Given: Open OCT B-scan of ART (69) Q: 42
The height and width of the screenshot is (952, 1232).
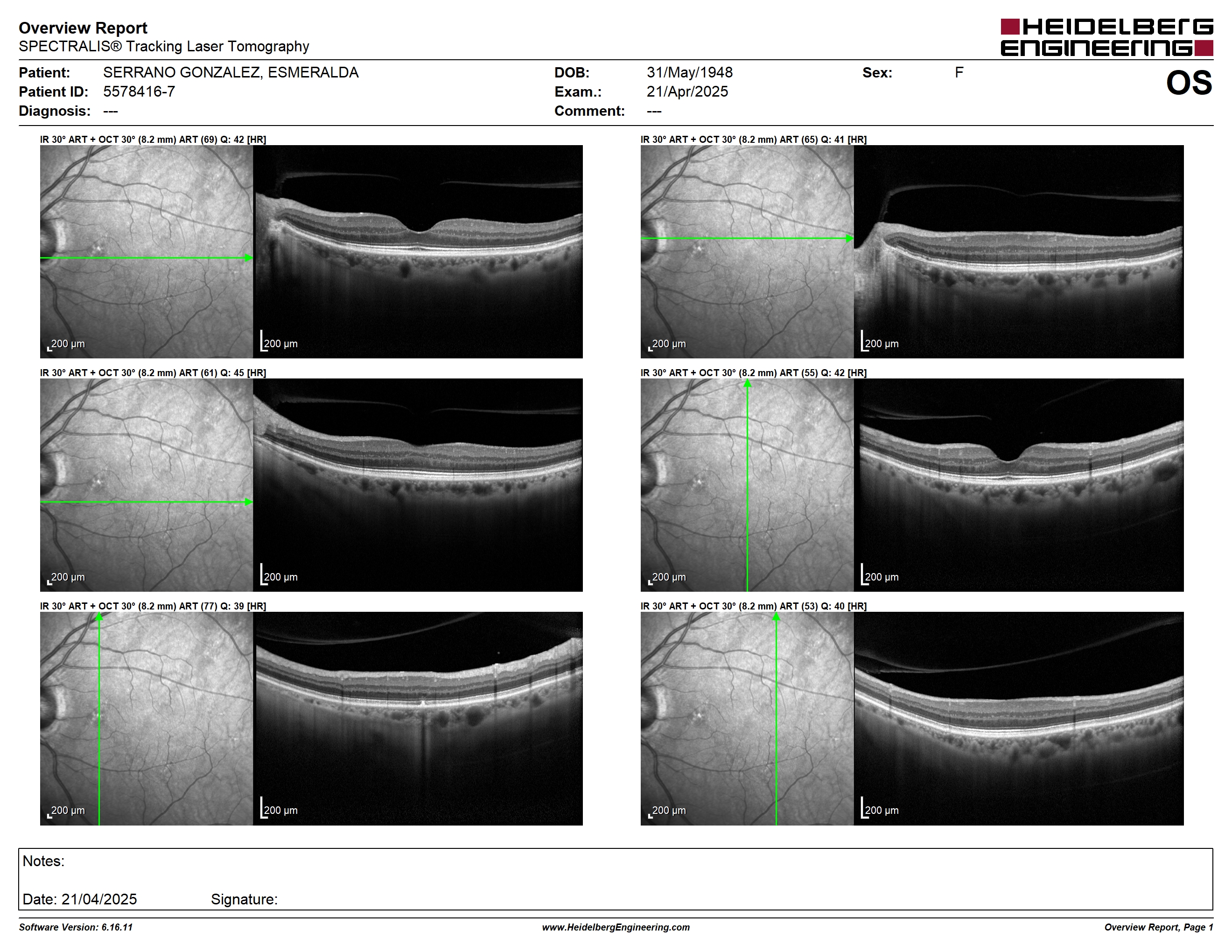Looking at the screenshot, I should point(418,252).
